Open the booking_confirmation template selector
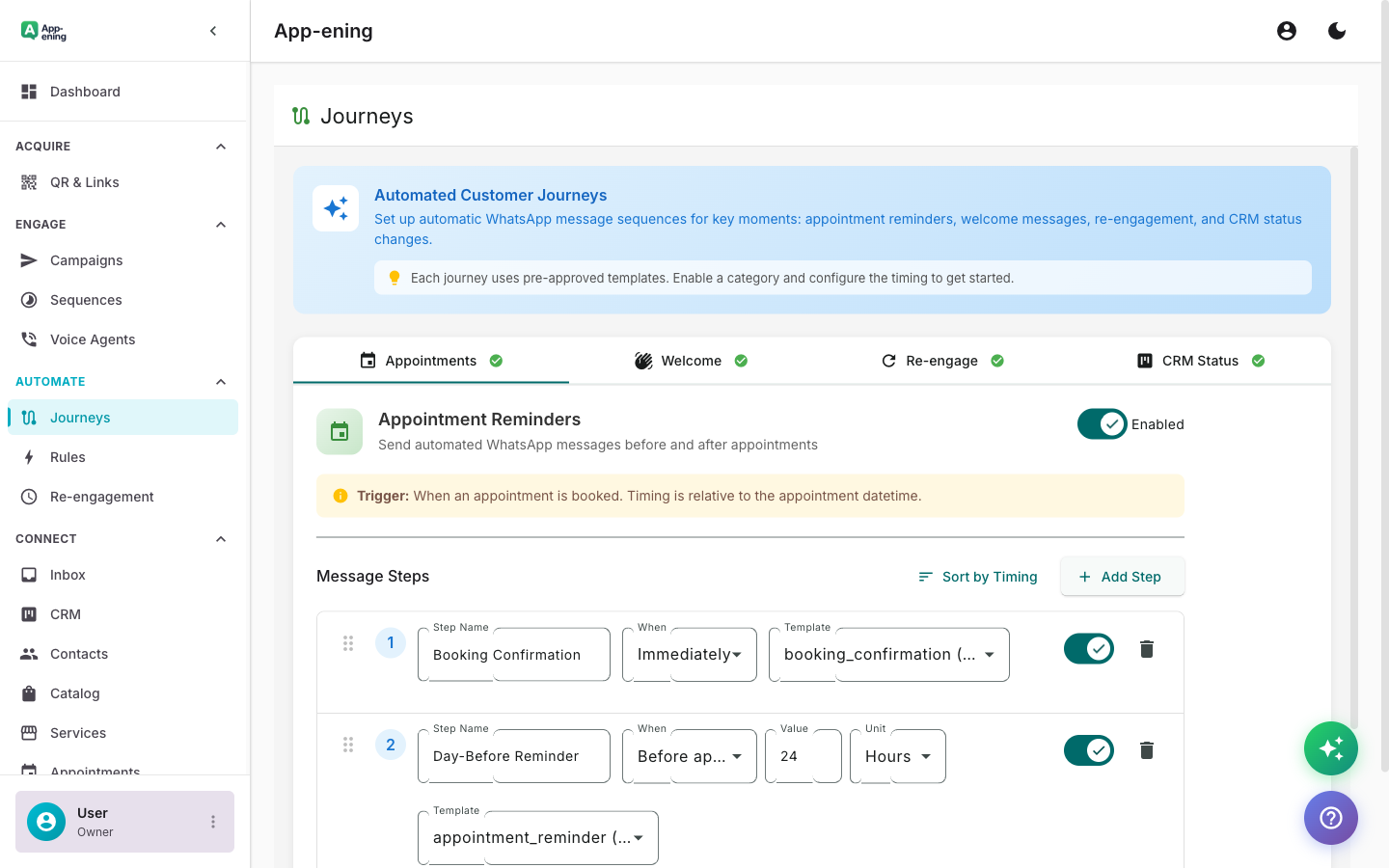This screenshot has height=868, width=1389. click(x=887, y=654)
